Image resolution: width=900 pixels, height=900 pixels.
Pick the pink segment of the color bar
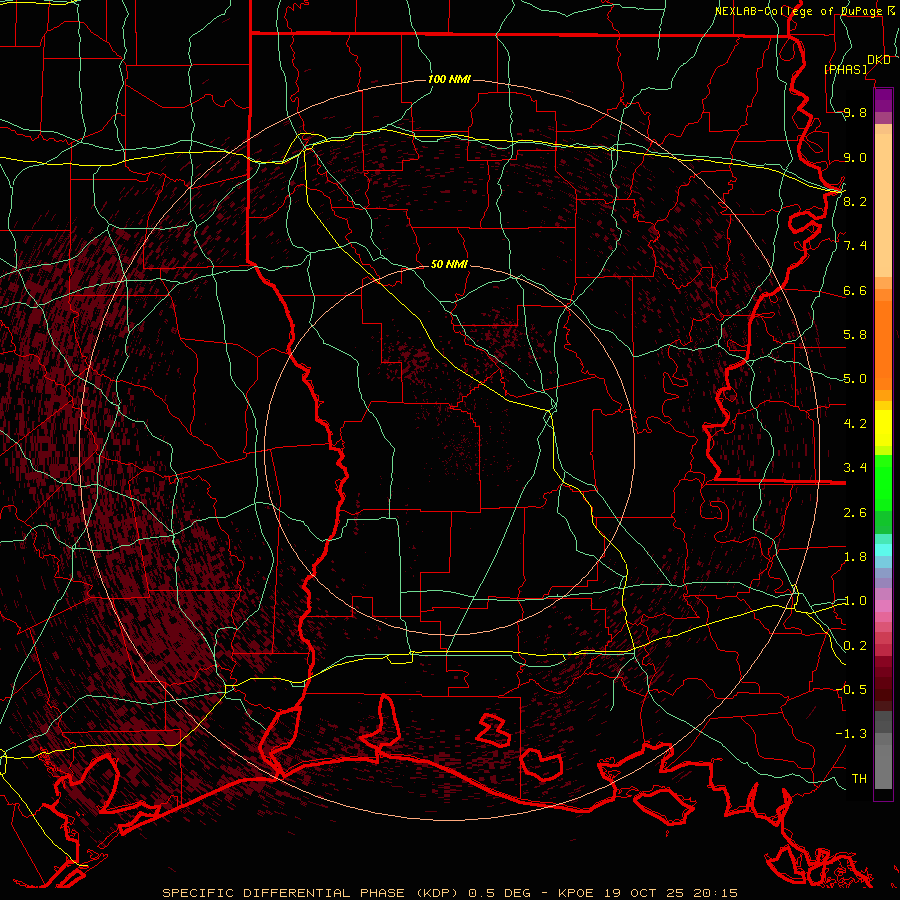(x=883, y=606)
